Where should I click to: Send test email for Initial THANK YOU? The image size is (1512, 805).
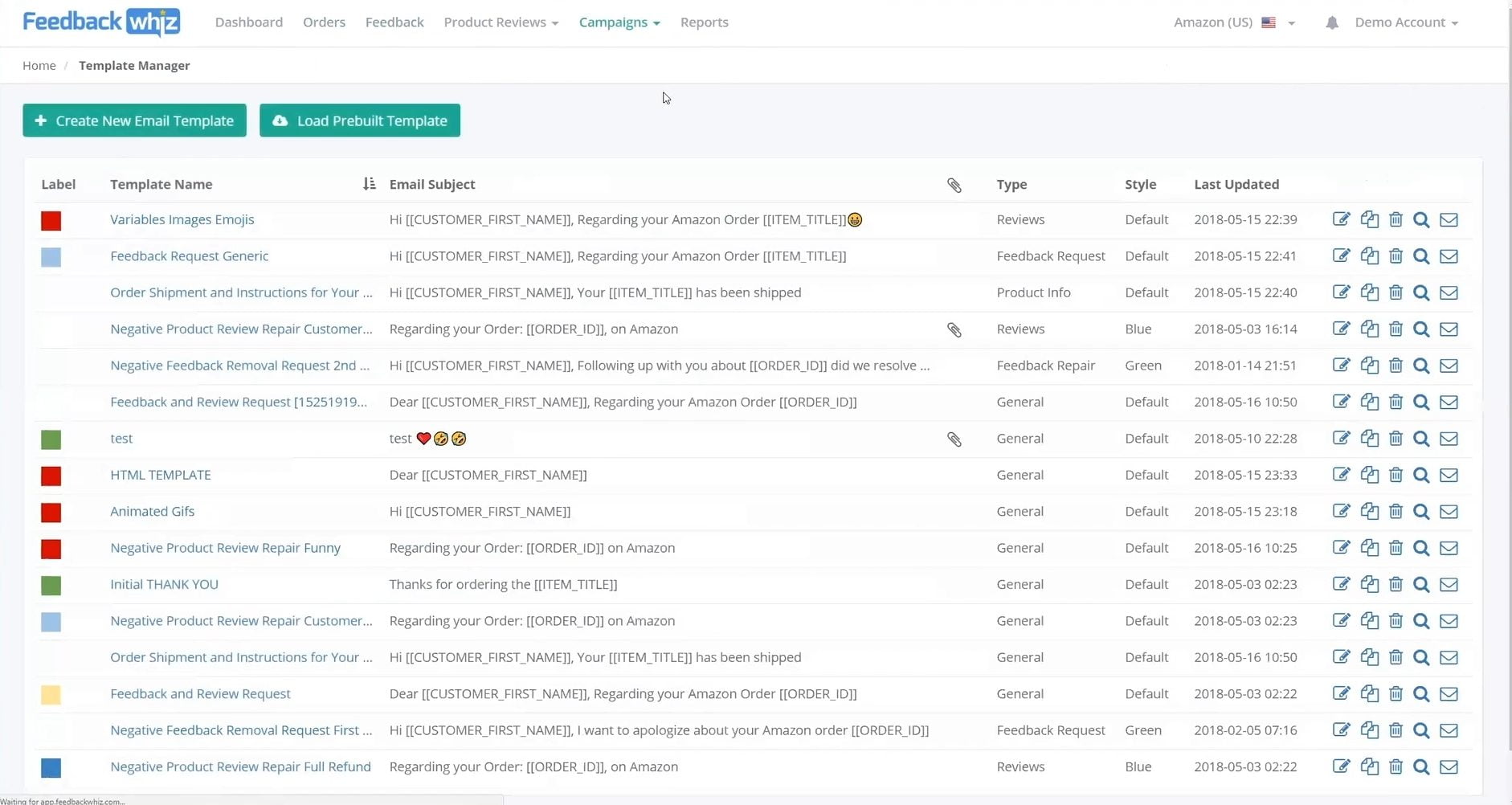pos(1449,585)
